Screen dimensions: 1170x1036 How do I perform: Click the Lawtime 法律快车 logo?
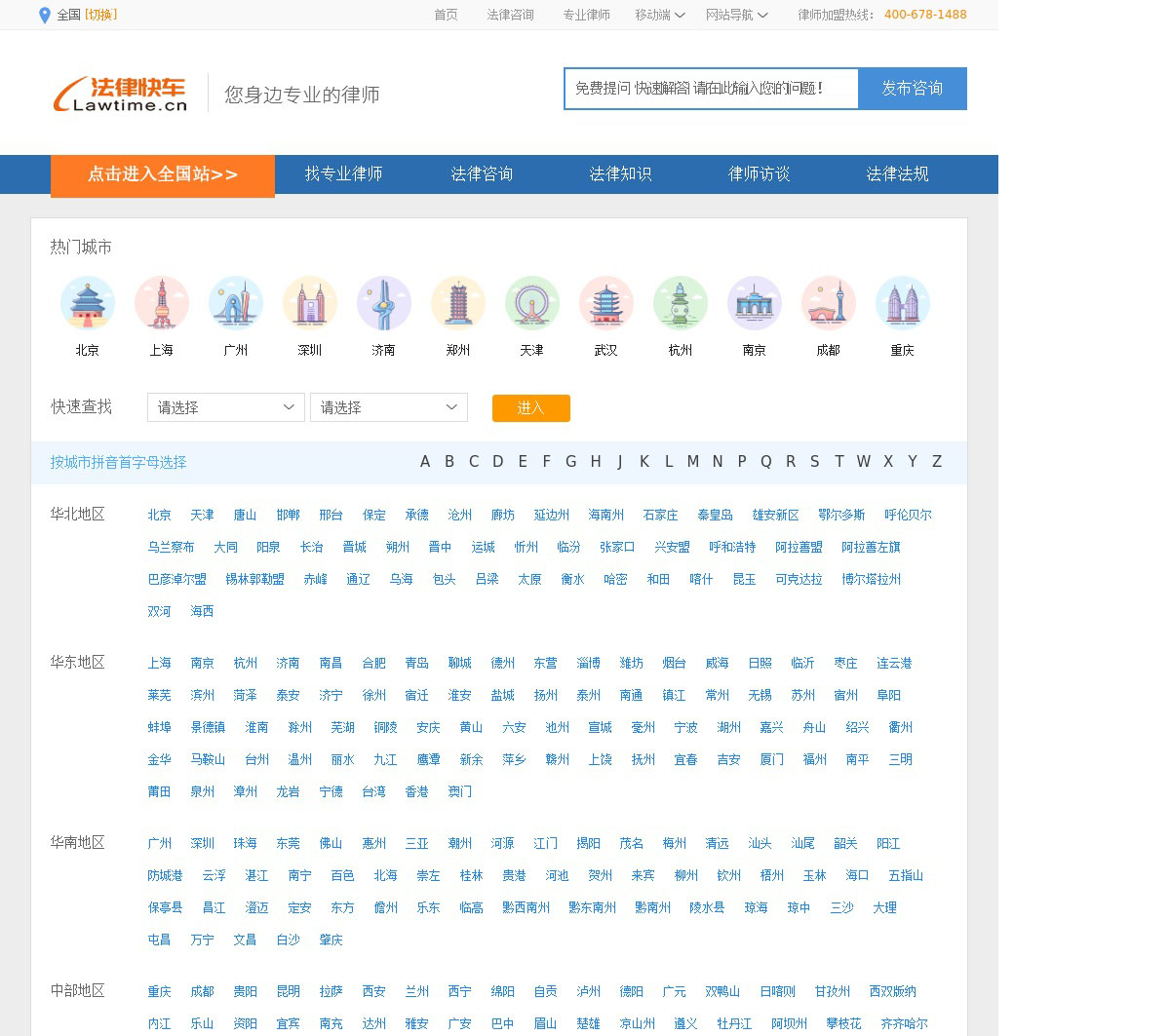click(x=121, y=94)
